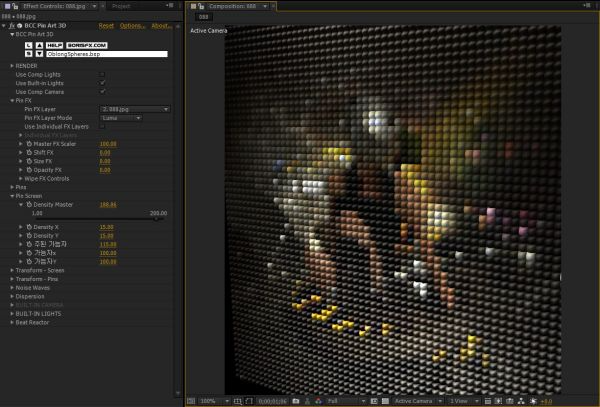This screenshot has height=407, width=600.
Task: Open the Pin FX Layer Mode Luma dropdown
Action: [x=121, y=118]
